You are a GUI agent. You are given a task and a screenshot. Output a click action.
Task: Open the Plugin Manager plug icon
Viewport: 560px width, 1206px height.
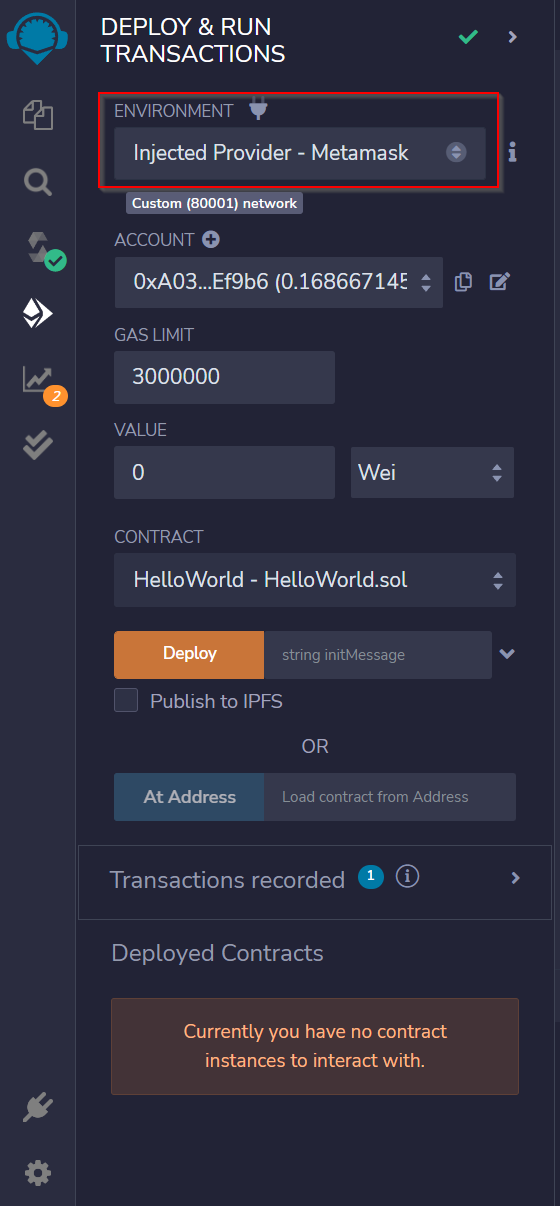[x=38, y=1108]
